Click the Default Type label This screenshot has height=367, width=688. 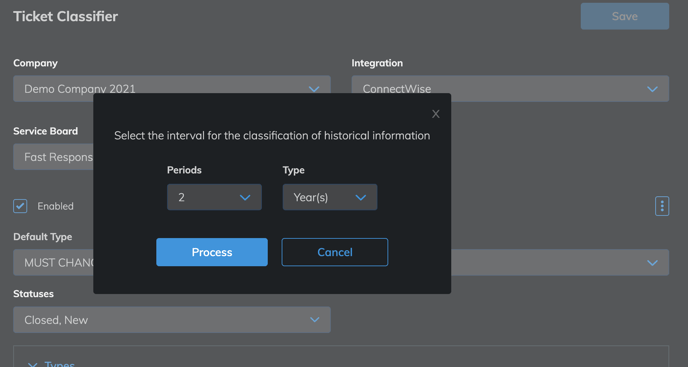(43, 237)
